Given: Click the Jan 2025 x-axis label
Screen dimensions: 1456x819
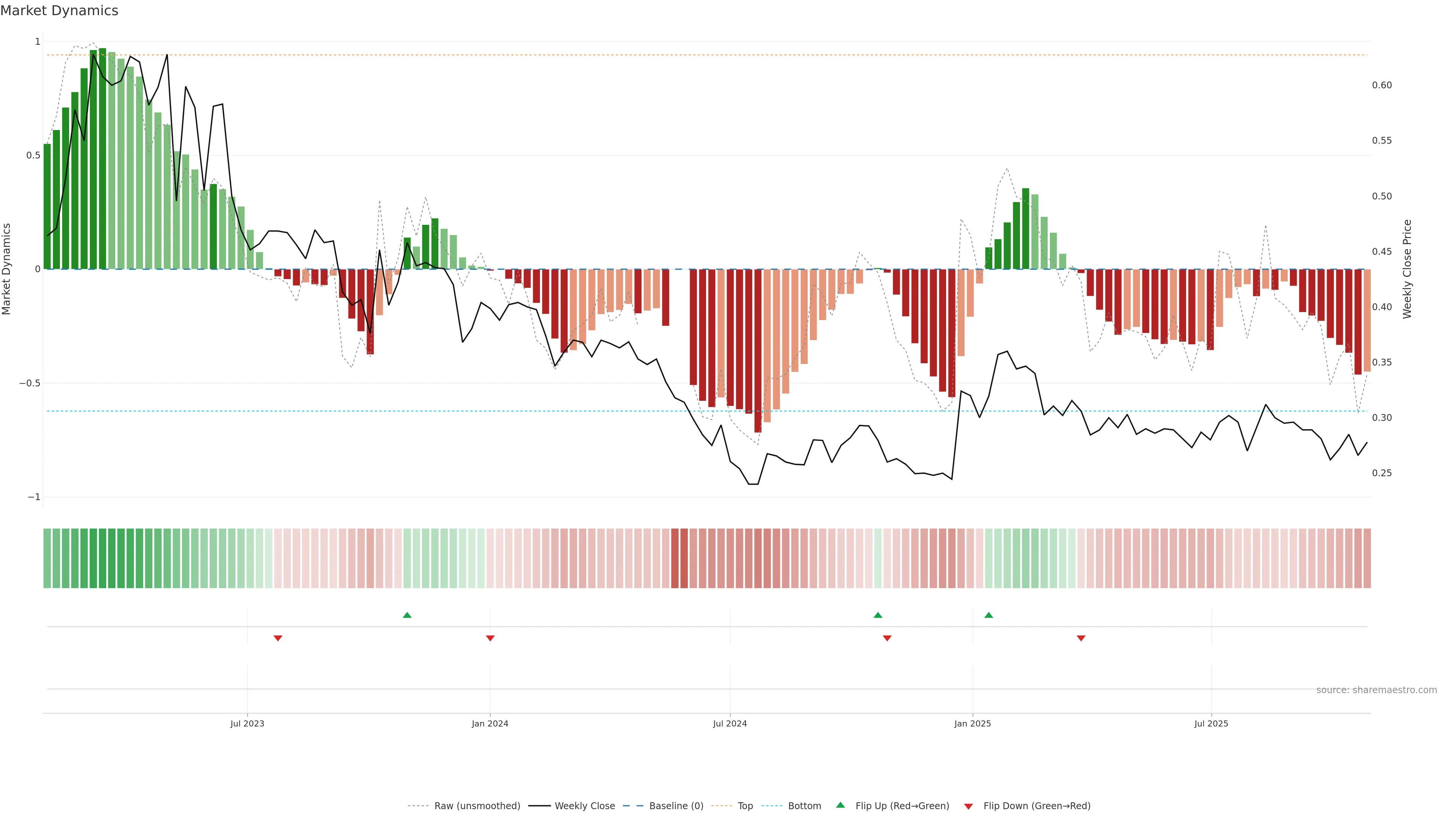Looking at the screenshot, I should coord(972,723).
